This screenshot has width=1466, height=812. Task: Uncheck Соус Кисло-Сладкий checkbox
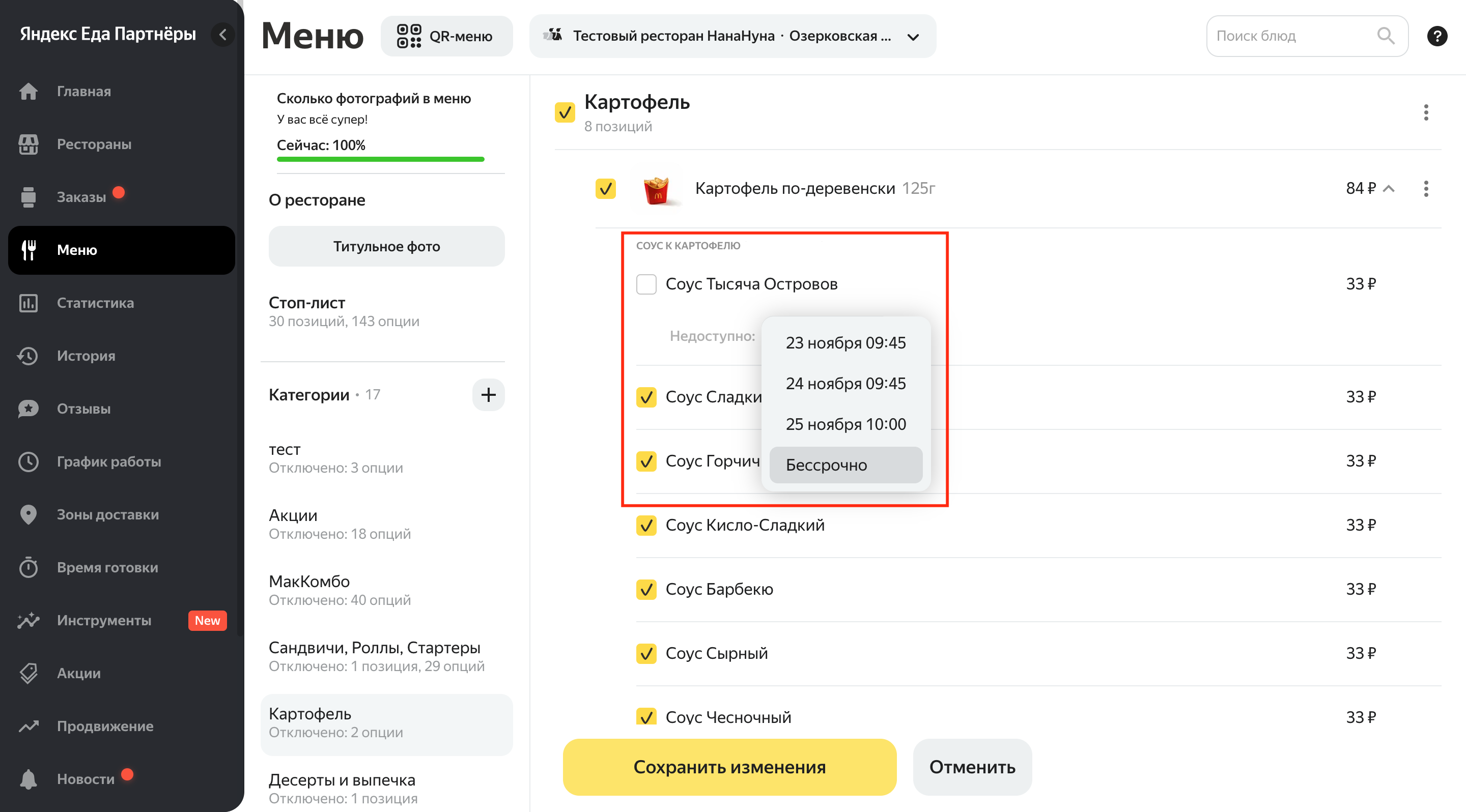click(x=646, y=526)
